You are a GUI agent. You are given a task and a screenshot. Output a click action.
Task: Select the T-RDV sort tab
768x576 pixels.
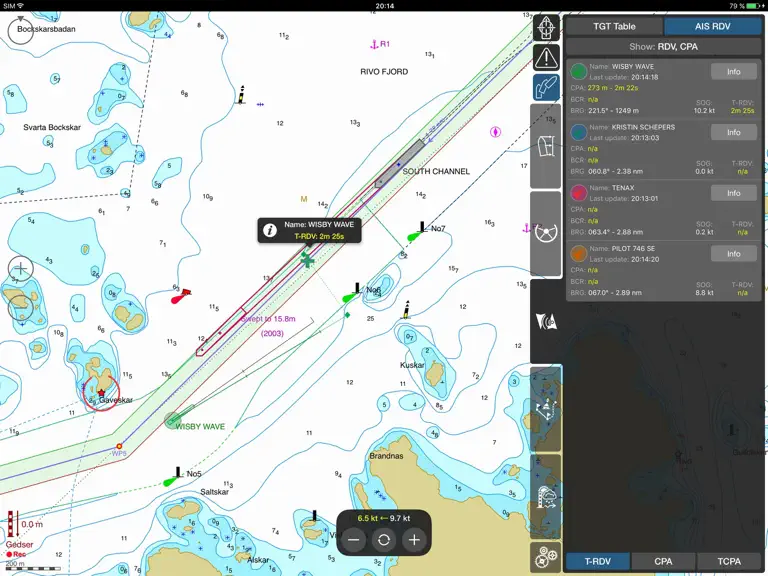tap(598, 561)
